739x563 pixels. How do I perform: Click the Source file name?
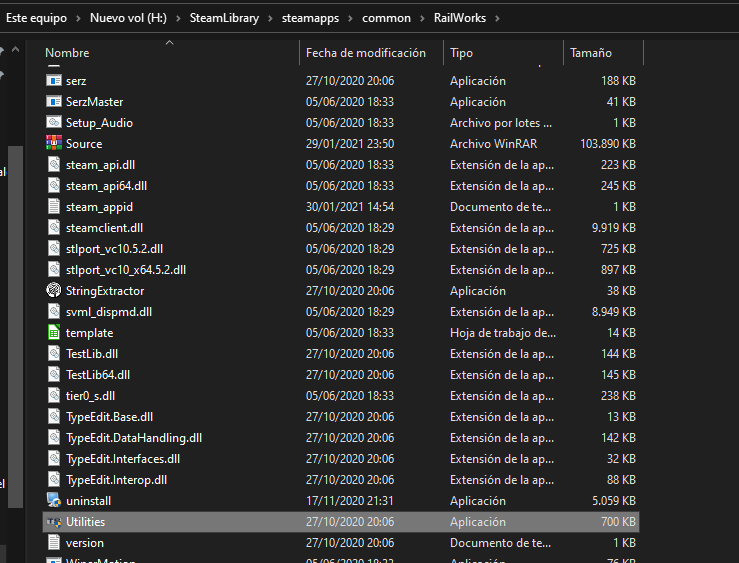click(84, 144)
